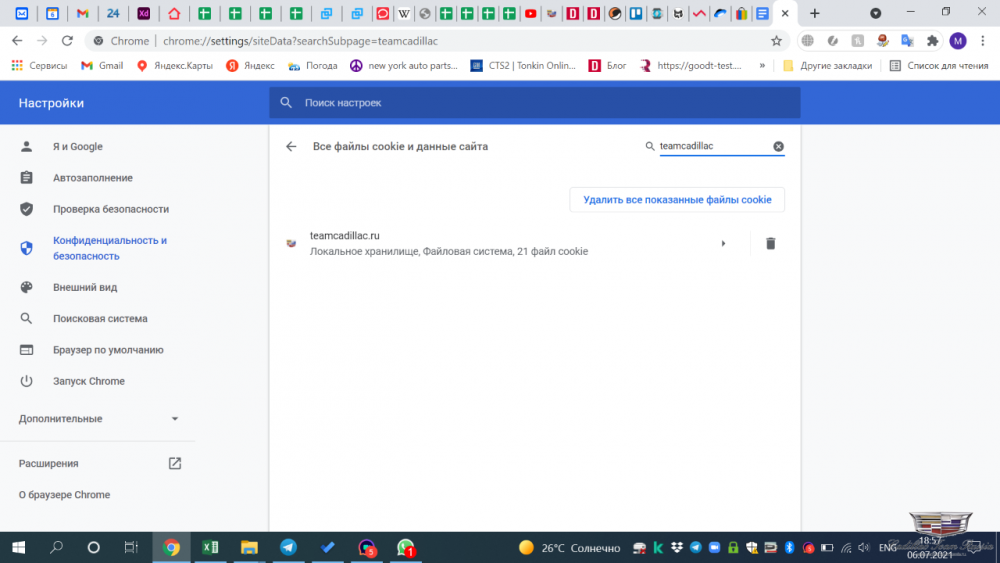Focus the 'Поиск настроек' search field
Viewport: 1000px width, 563px height.
534,103
